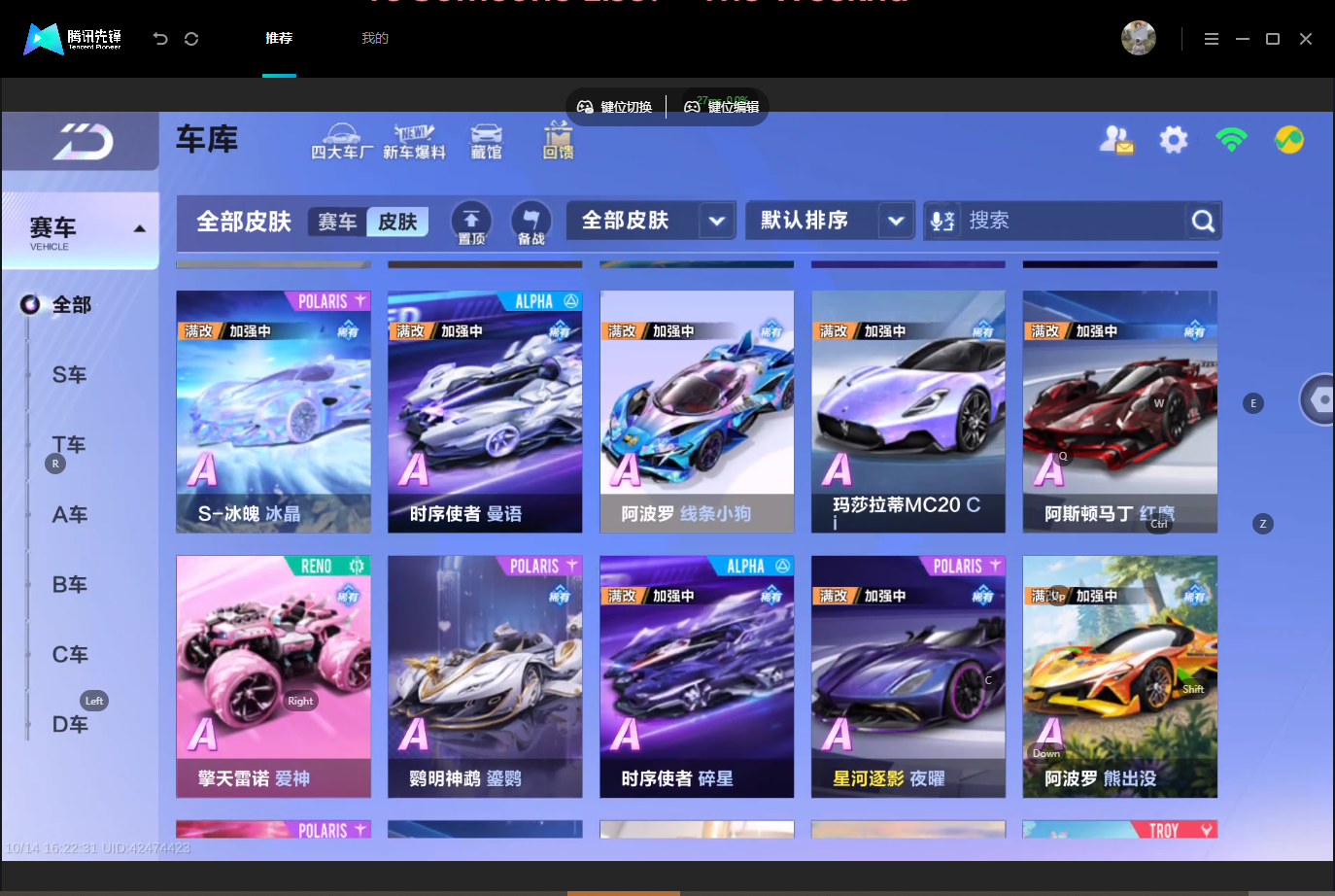The width and height of the screenshot is (1335, 896).
Task: Select the 擎天雷诺 爱神 car card
Action: click(273, 676)
